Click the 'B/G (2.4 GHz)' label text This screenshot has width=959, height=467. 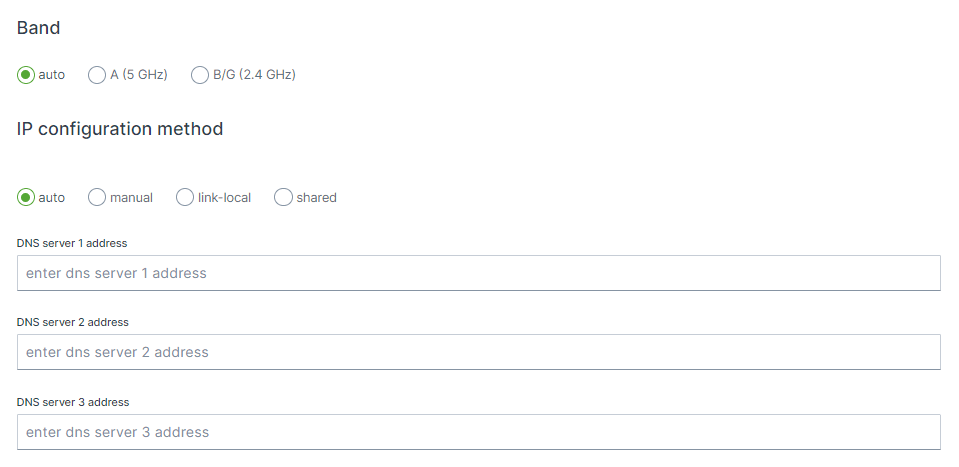point(254,75)
